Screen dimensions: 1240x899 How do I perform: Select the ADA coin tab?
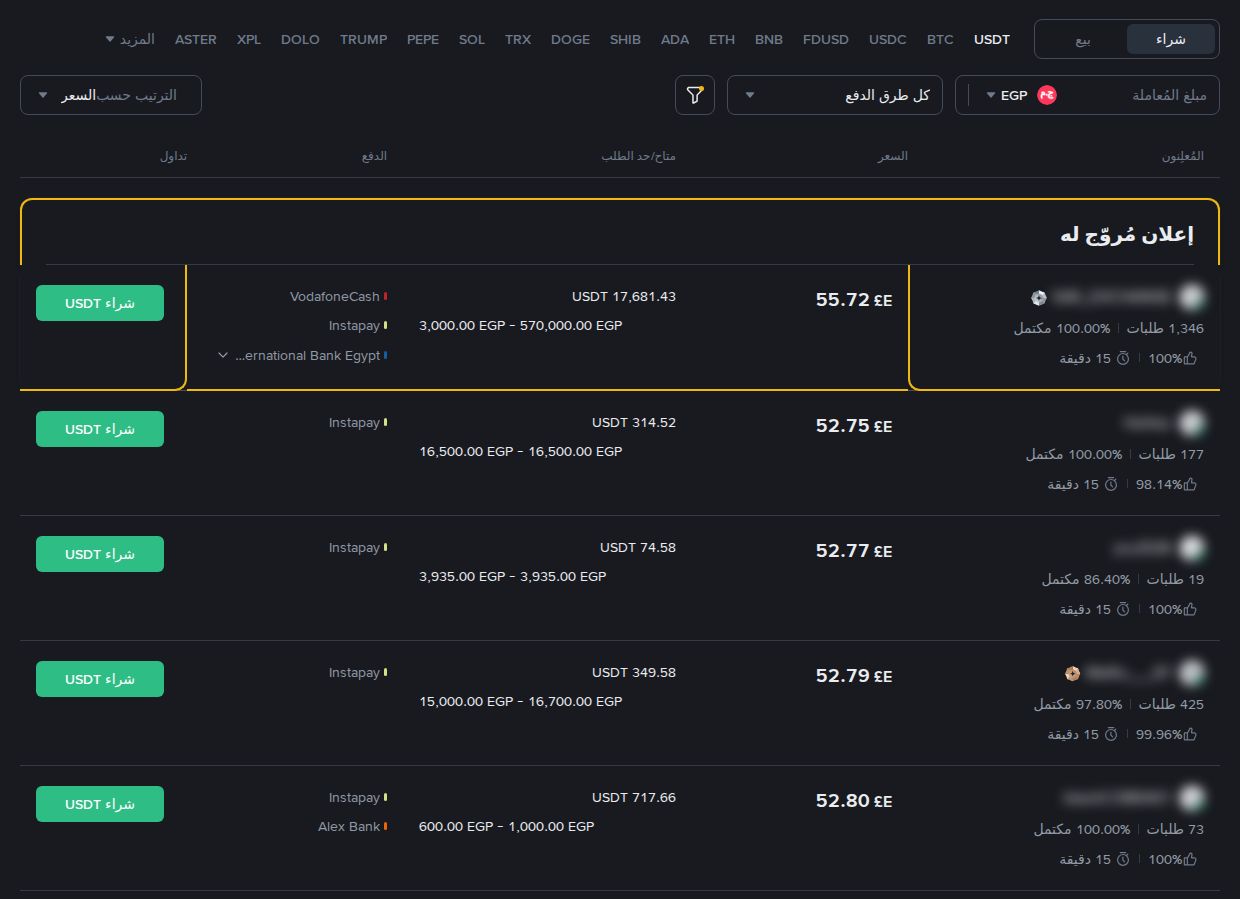[675, 40]
